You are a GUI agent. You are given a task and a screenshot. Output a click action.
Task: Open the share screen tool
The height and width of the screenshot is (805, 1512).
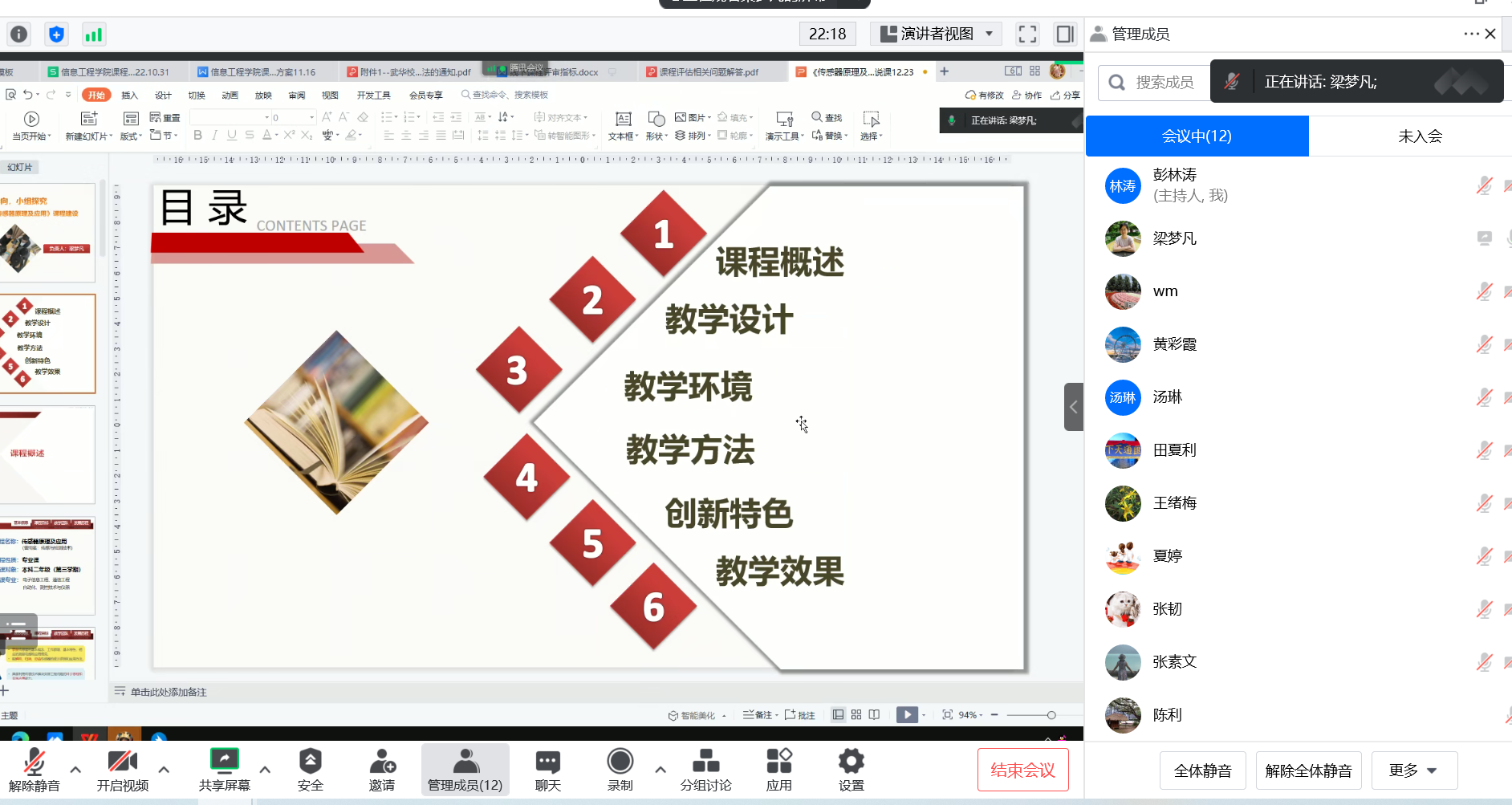pyautogui.click(x=224, y=769)
